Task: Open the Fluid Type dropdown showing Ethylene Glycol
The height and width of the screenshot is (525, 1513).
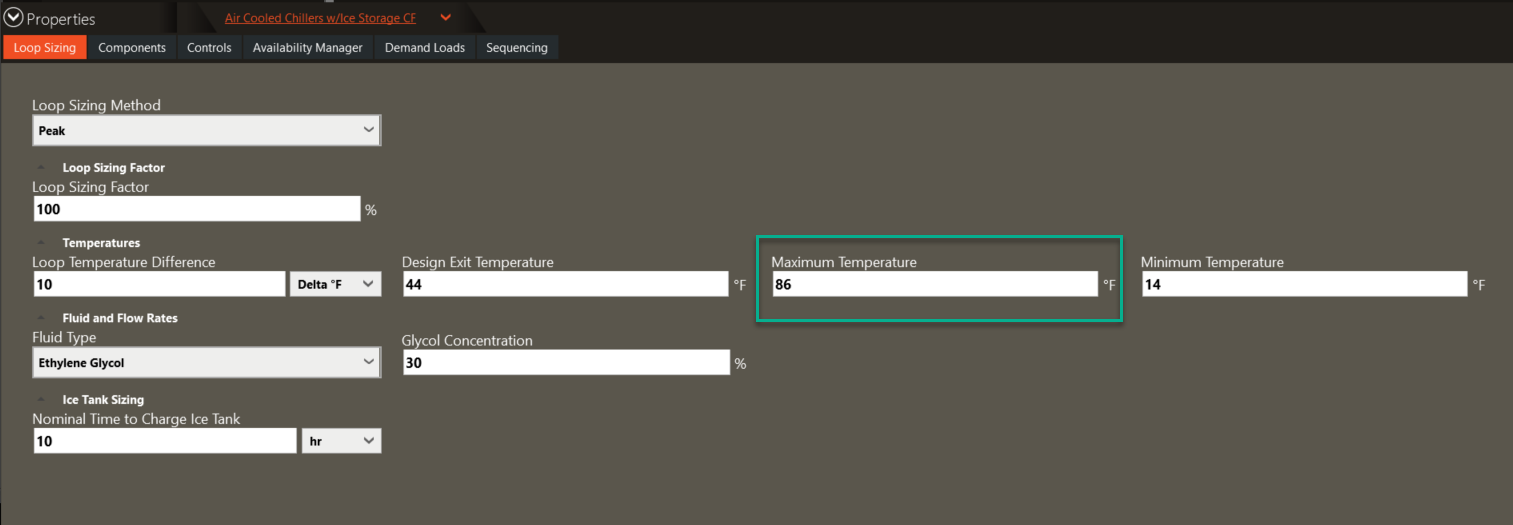Action: [x=206, y=362]
